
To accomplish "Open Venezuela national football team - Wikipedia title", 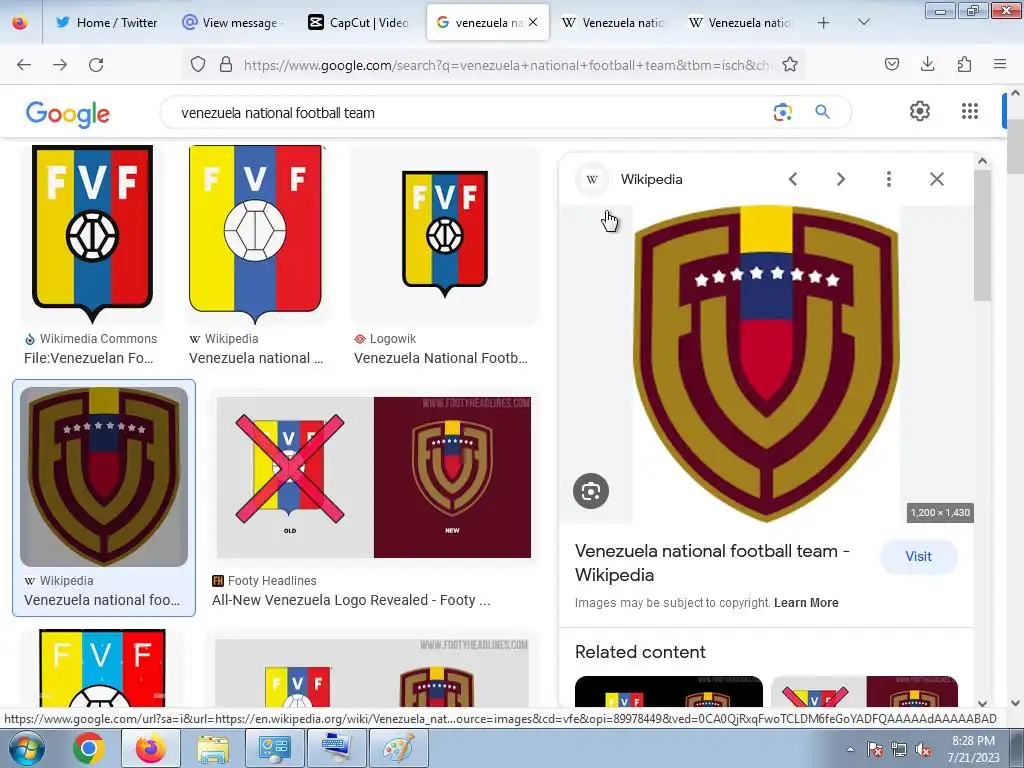I will (x=712, y=563).
